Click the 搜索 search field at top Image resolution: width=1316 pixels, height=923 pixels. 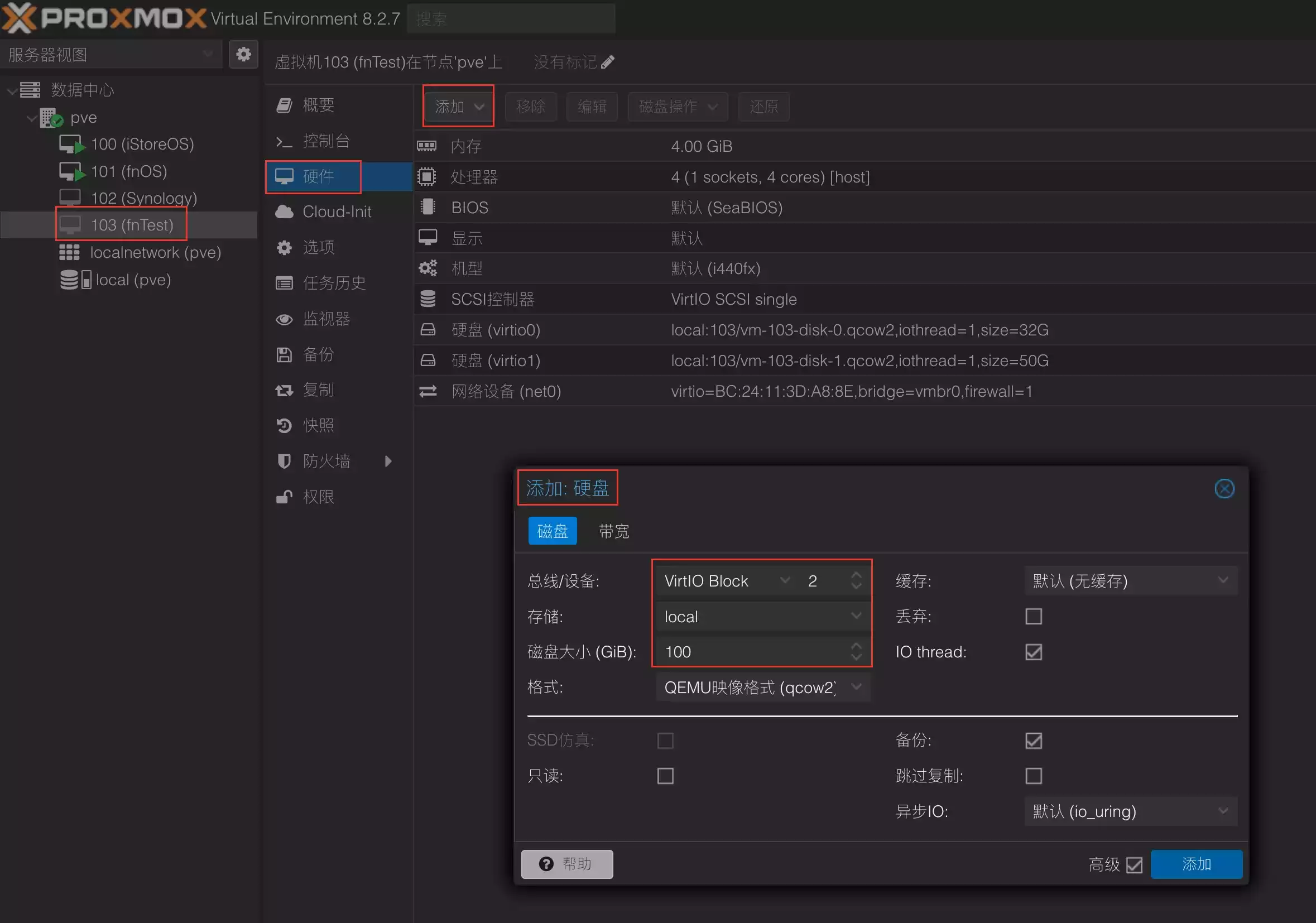click(510, 19)
